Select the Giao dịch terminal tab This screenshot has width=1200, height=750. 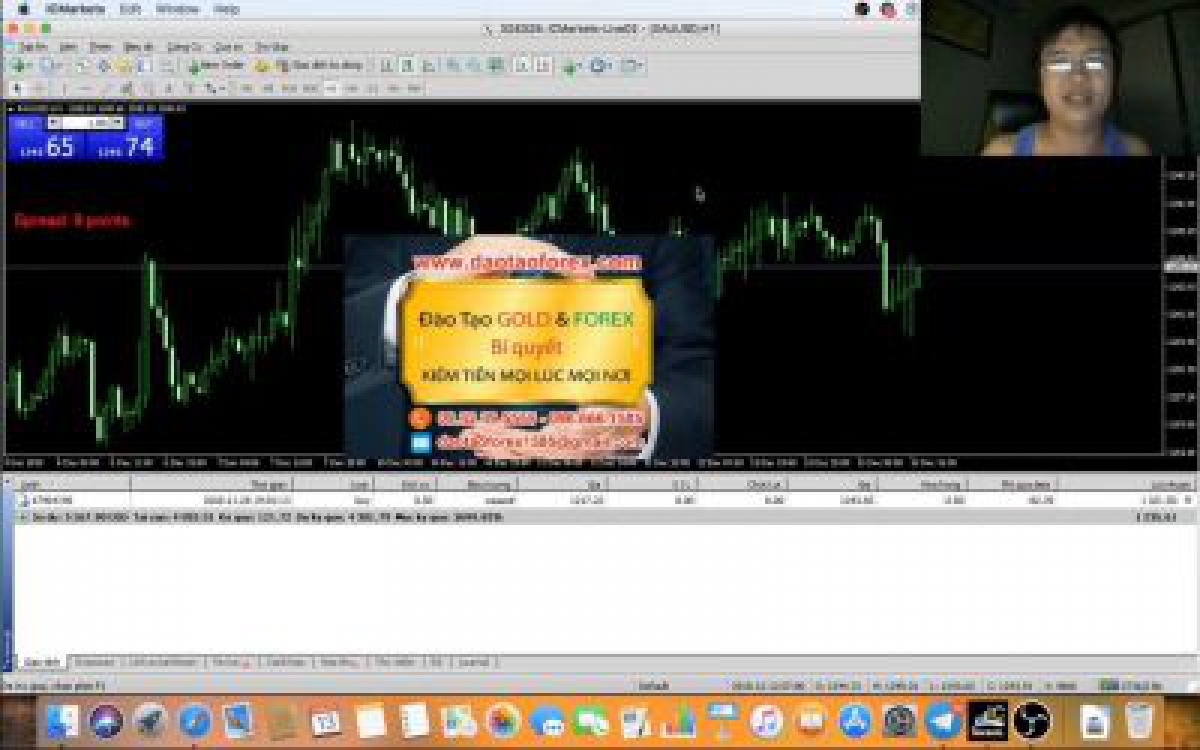tap(42, 662)
